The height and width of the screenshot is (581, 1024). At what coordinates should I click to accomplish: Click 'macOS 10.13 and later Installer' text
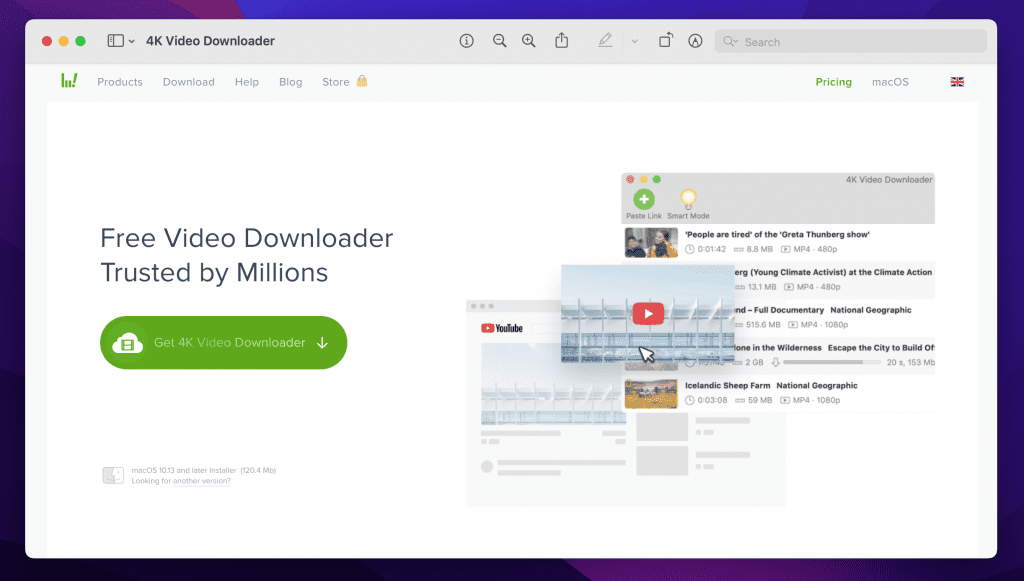click(x=184, y=471)
